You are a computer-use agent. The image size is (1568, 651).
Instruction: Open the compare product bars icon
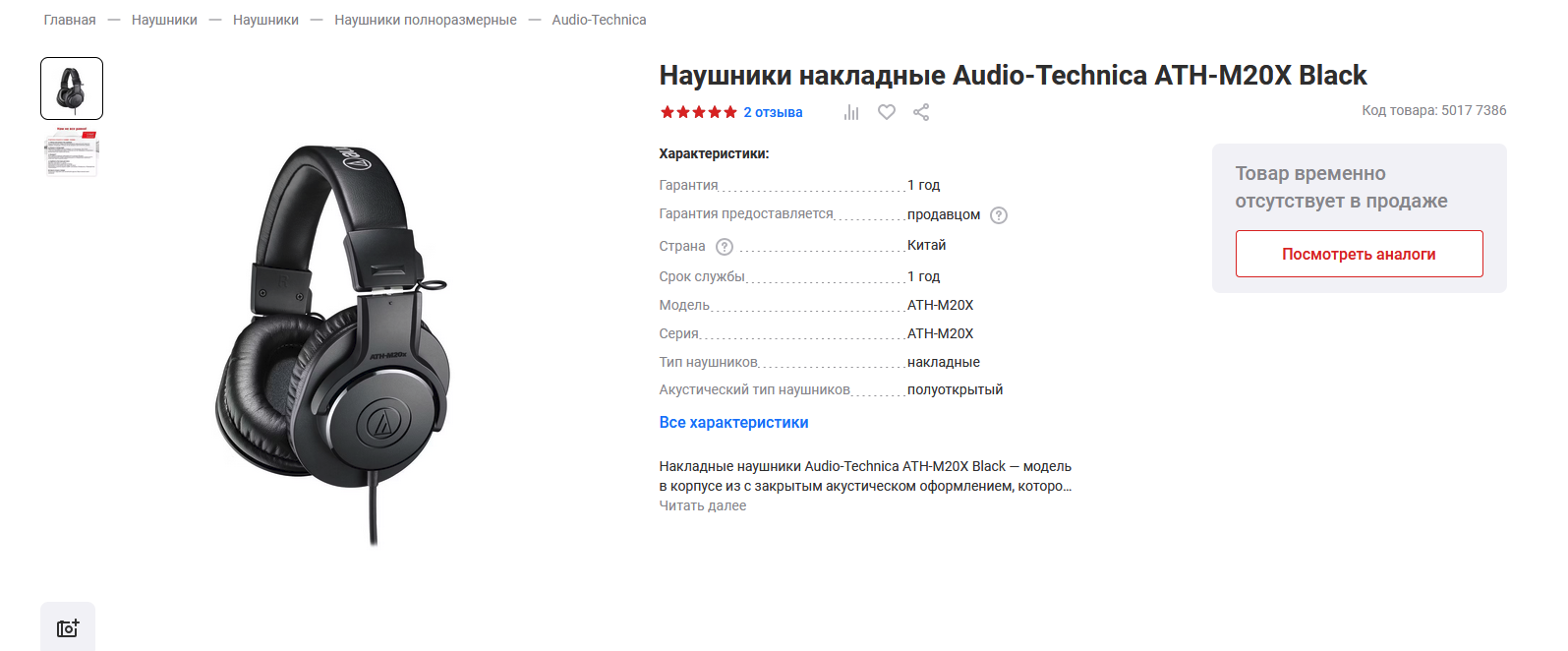click(x=851, y=112)
